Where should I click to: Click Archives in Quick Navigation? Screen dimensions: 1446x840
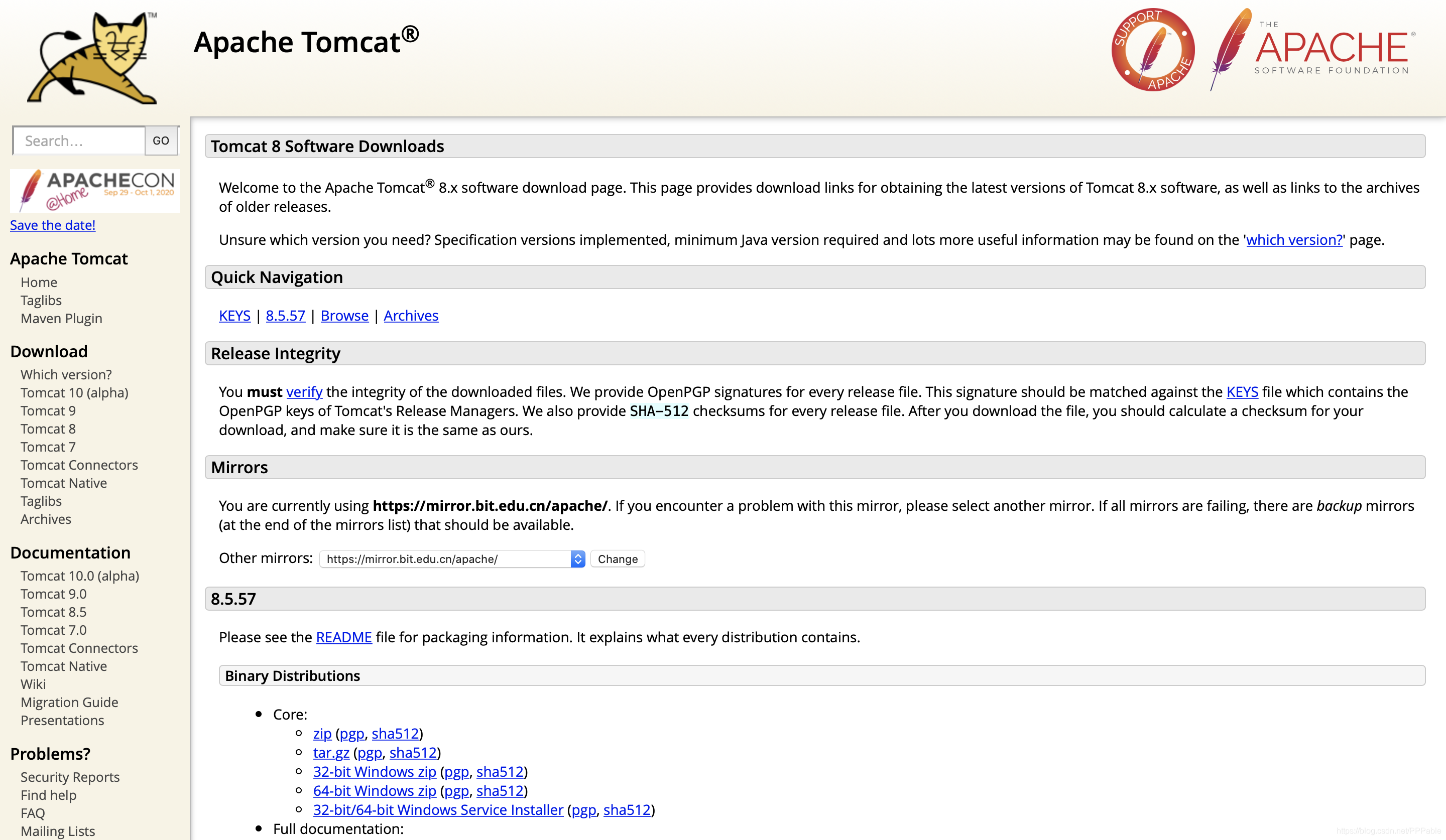[x=411, y=315]
